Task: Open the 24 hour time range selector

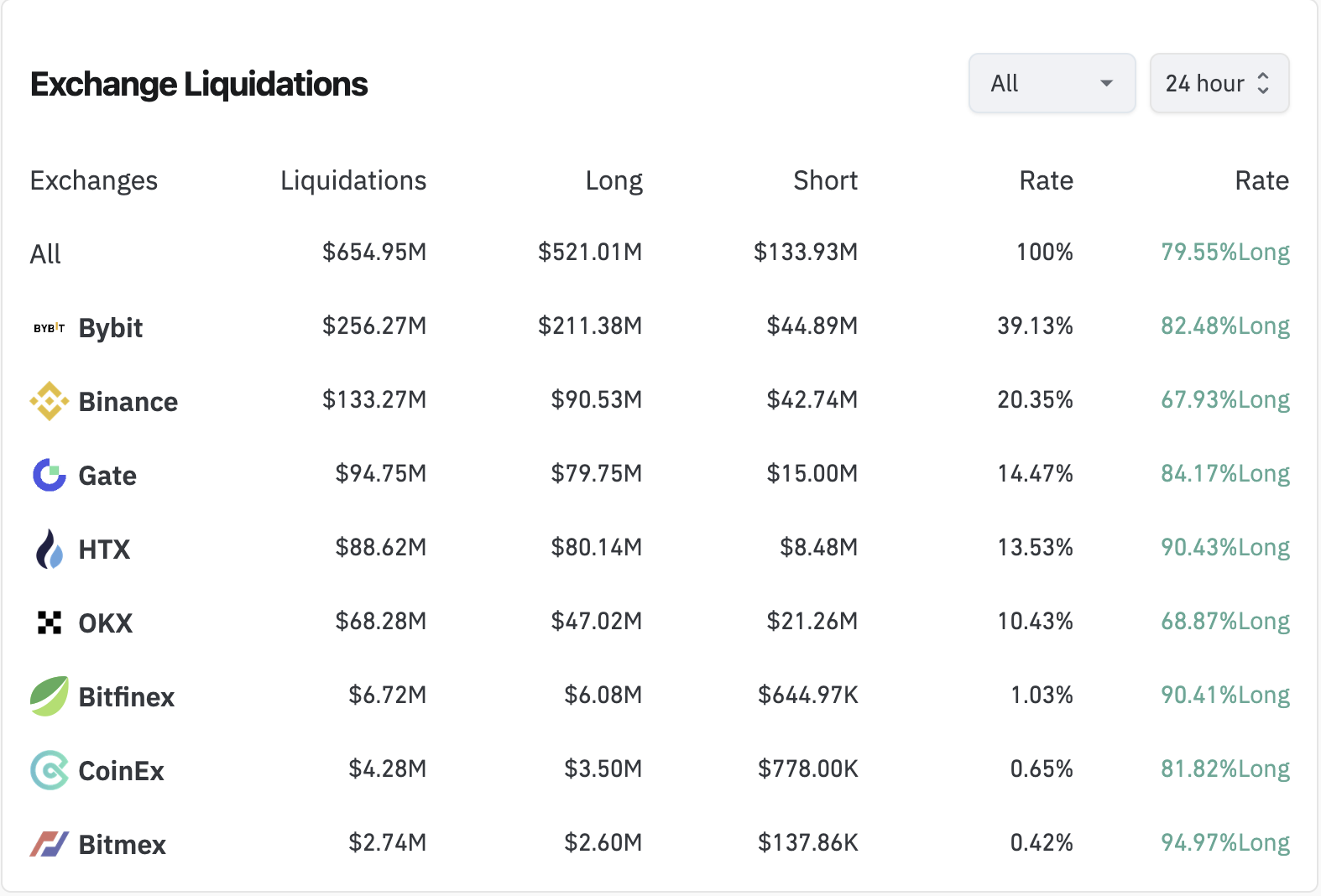Action: point(1219,83)
